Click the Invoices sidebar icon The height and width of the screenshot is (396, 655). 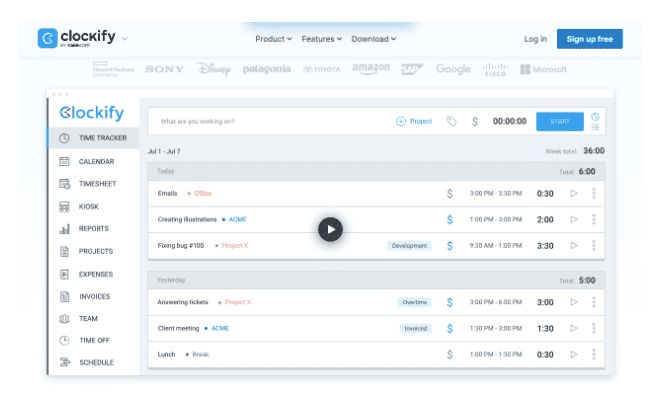(x=64, y=296)
